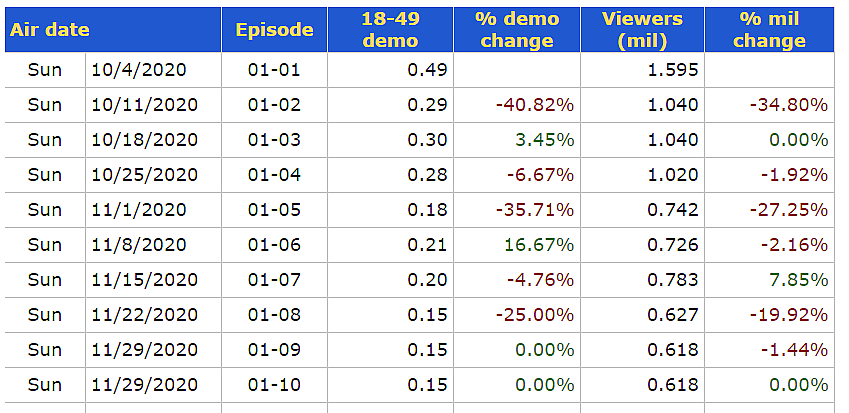The image size is (849, 413).
Task: Select the 16.67% demo change cell
Action: [545, 245]
